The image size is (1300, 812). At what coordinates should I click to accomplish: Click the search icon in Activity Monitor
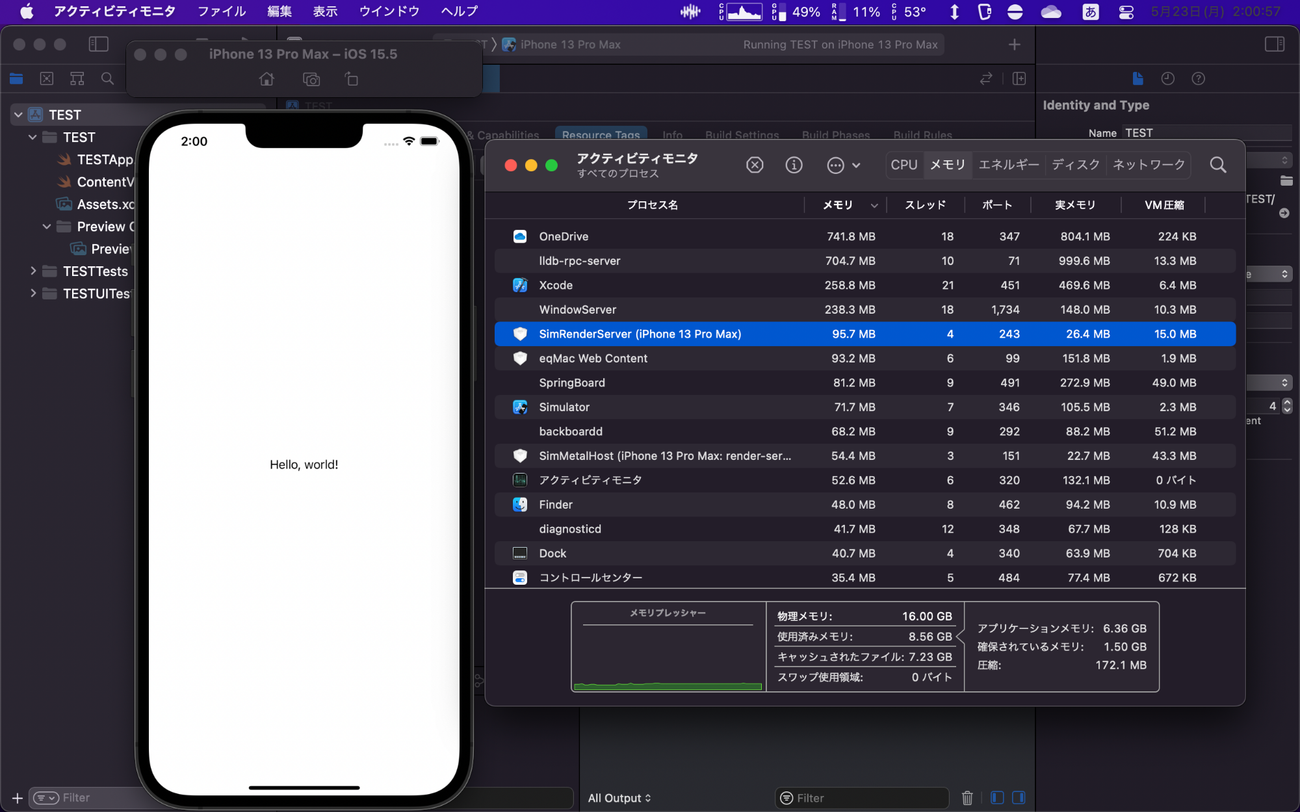pos(1217,165)
